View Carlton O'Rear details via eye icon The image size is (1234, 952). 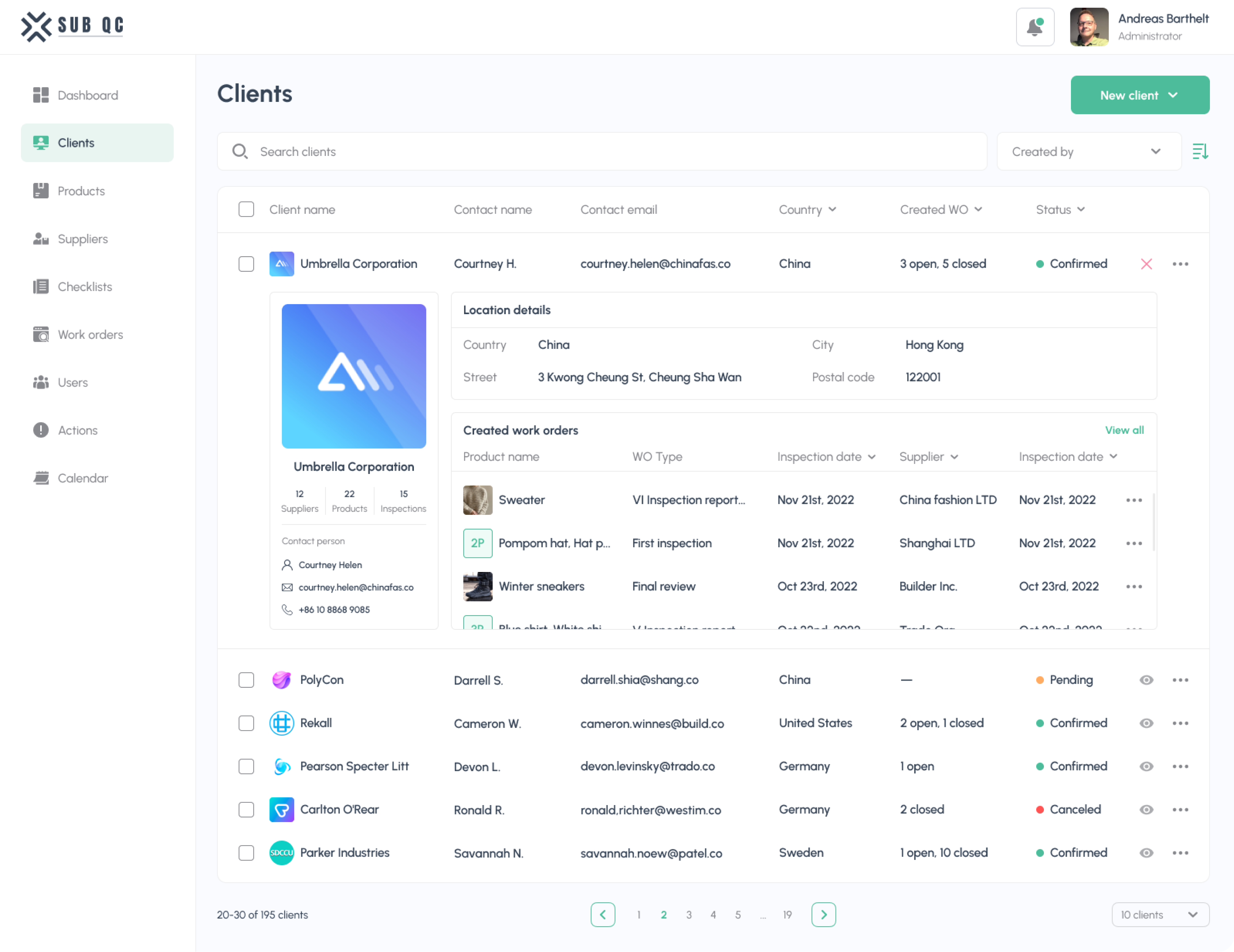click(1146, 810)
